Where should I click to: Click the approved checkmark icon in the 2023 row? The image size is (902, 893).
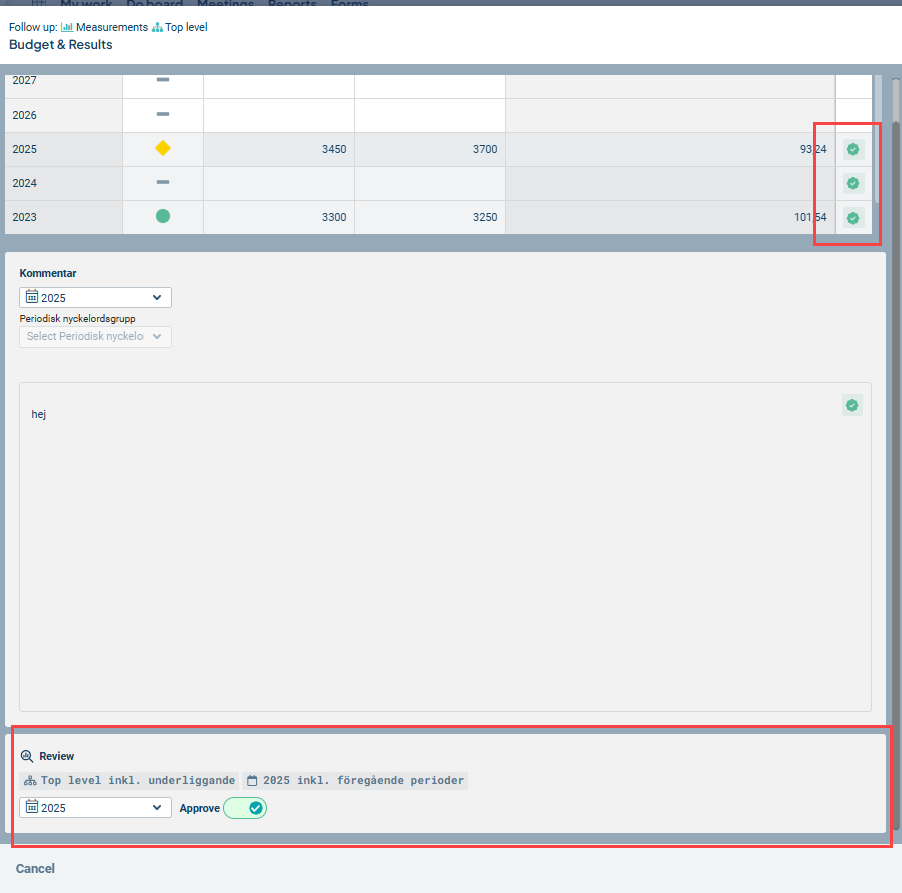(x=852, y=217)
